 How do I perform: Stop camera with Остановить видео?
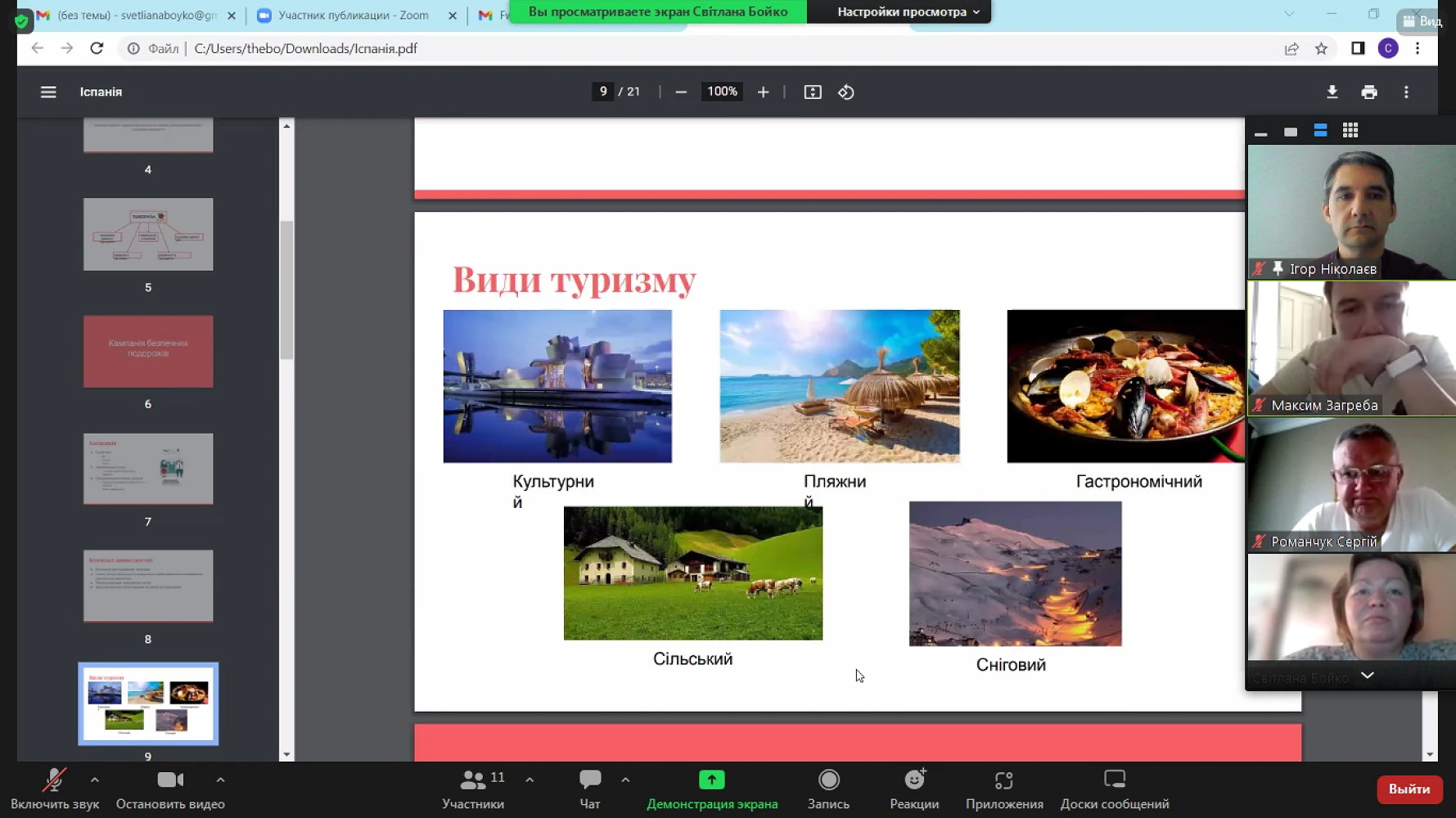point(170,789)
